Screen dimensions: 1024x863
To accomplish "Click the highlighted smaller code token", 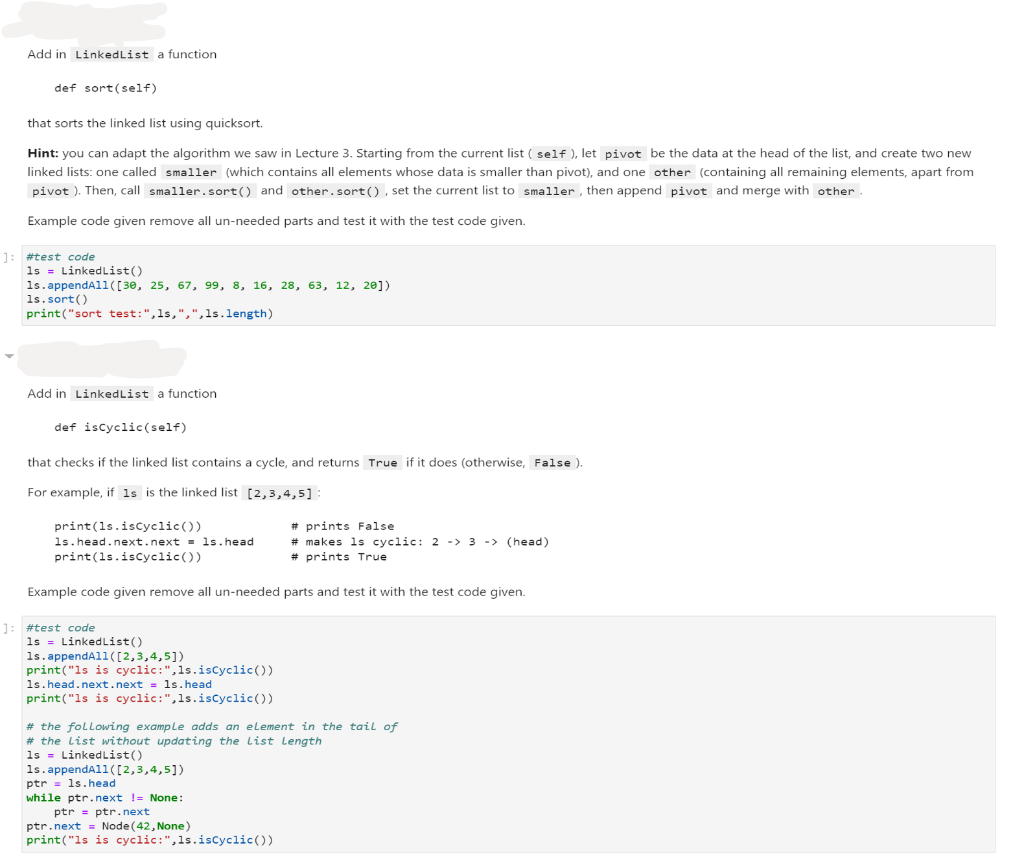I will point(190,172).
